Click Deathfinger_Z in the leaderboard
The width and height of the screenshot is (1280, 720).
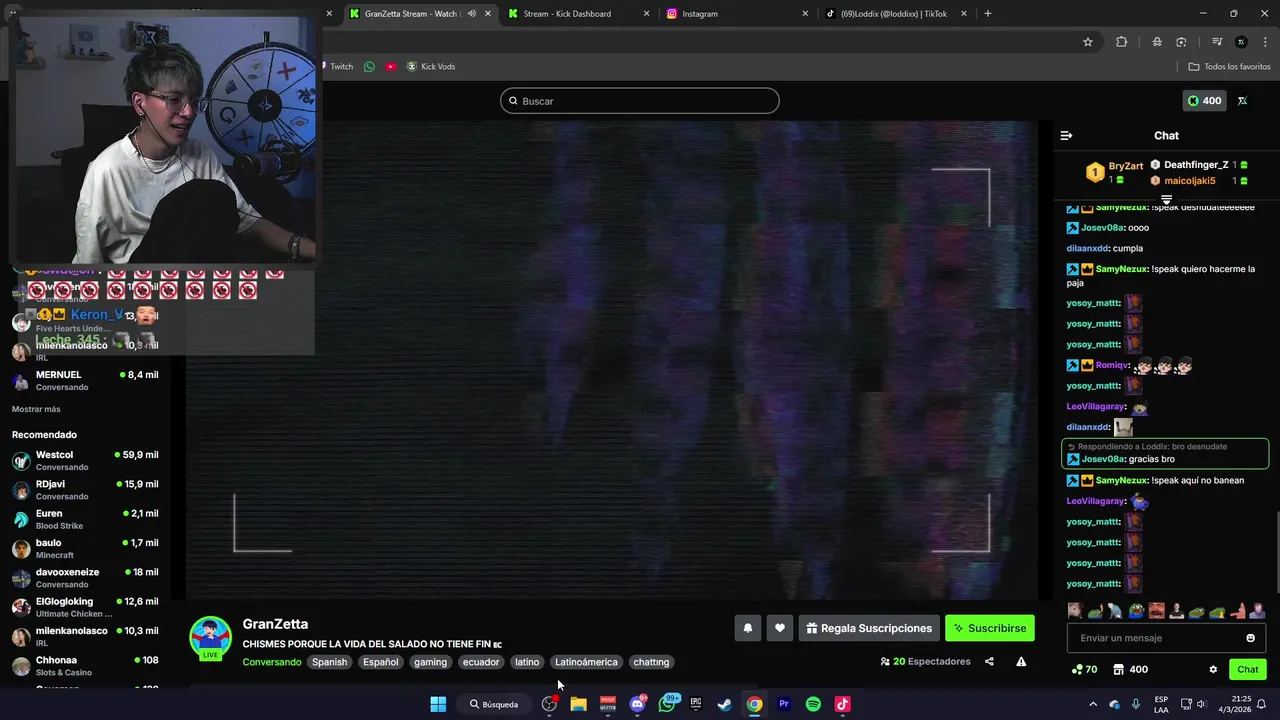point(1196,165)
